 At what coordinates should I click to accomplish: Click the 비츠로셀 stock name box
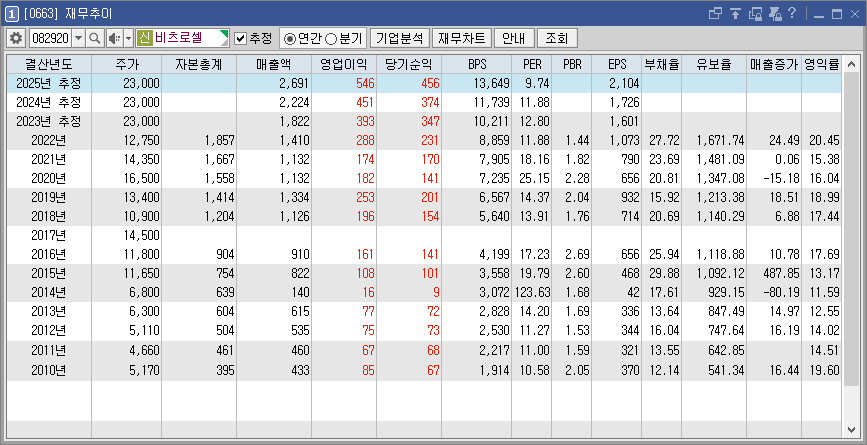point(182,38)
